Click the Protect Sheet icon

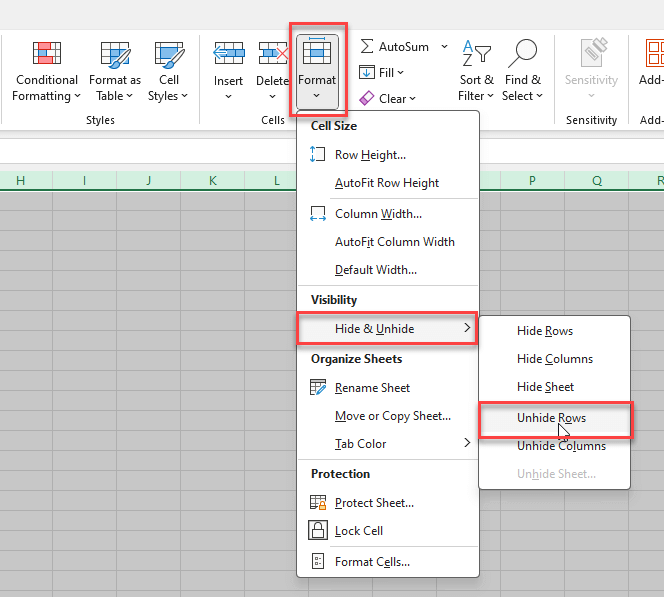pos(318,502)
